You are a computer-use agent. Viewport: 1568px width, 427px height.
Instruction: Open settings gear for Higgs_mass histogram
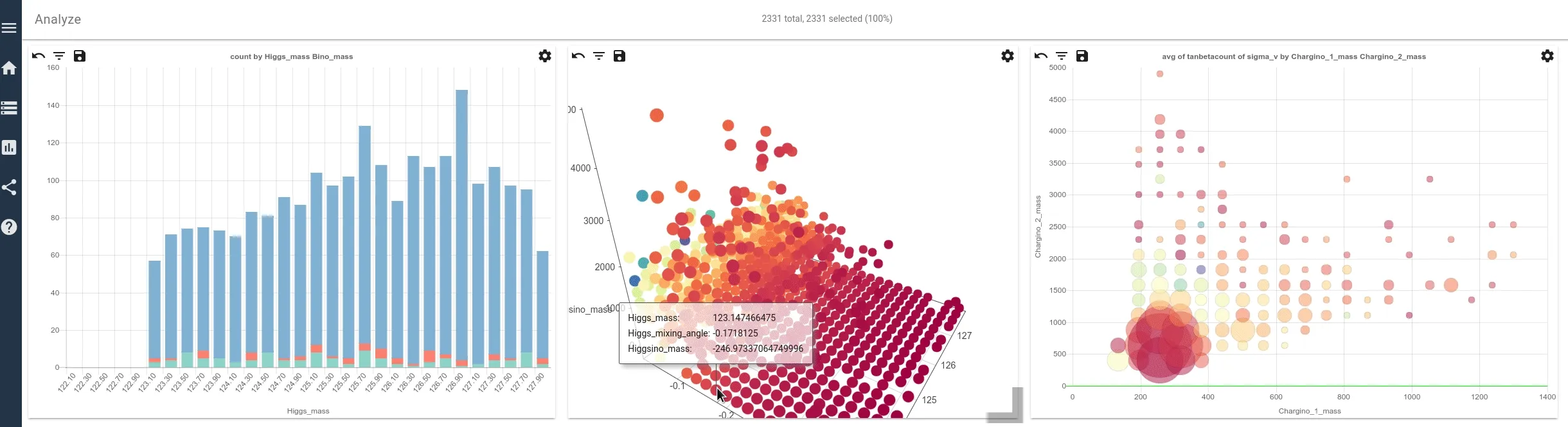(x=545, y=56)
